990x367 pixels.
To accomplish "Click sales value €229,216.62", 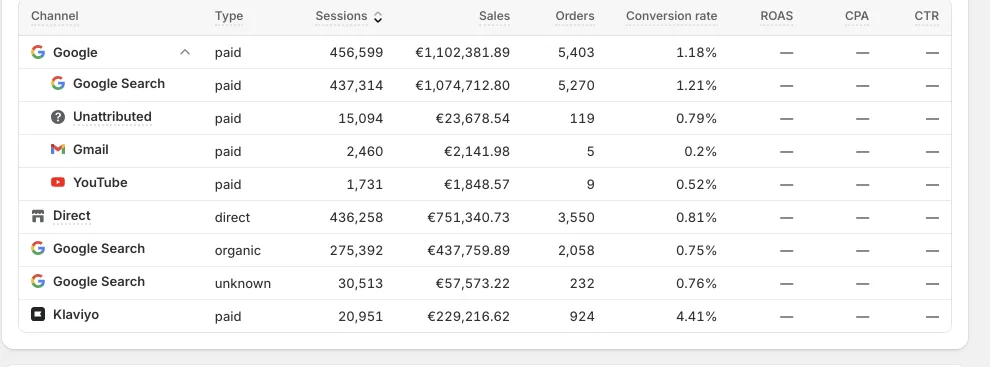I will tap(468, 316).
